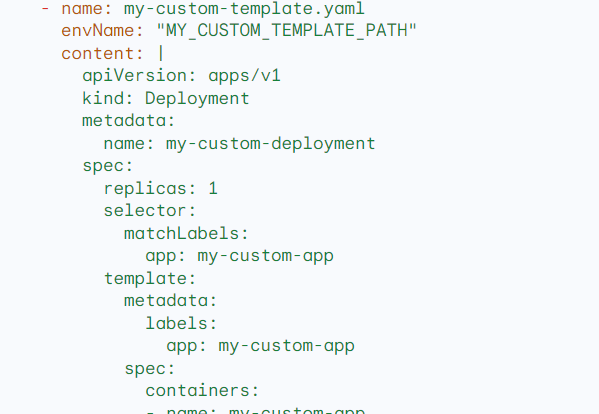
Task: Click the labels key
Action: (181, 323)
